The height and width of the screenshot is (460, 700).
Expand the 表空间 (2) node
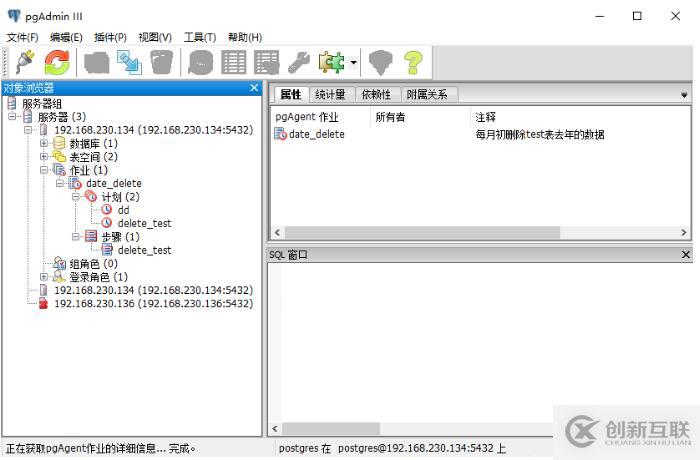pos(44,157)
